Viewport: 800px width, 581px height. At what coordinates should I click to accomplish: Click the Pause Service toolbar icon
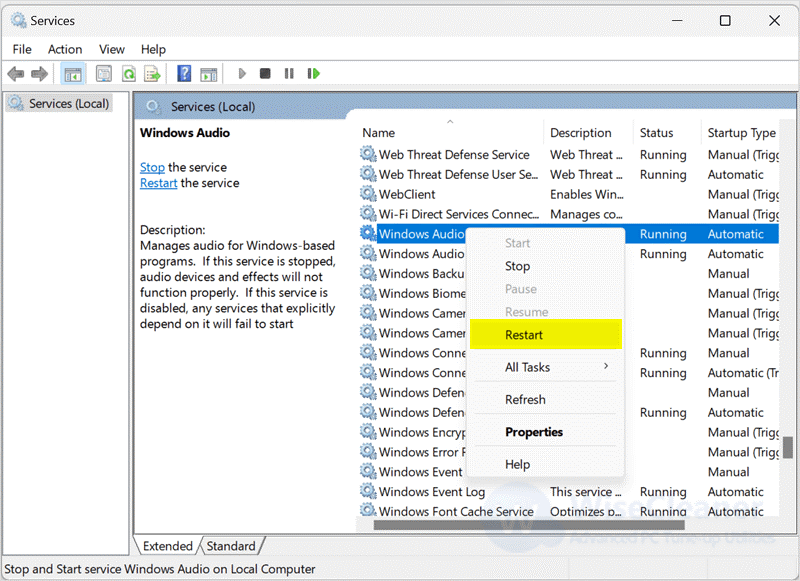point(289,74)
